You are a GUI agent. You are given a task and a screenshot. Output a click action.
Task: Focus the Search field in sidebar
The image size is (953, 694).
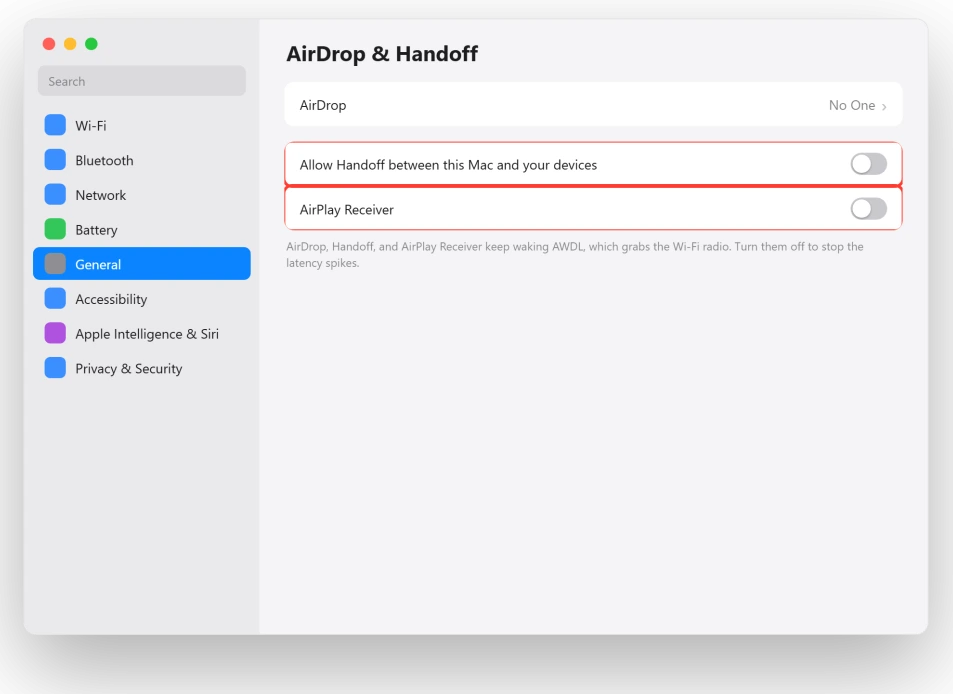tap(142, 81)
